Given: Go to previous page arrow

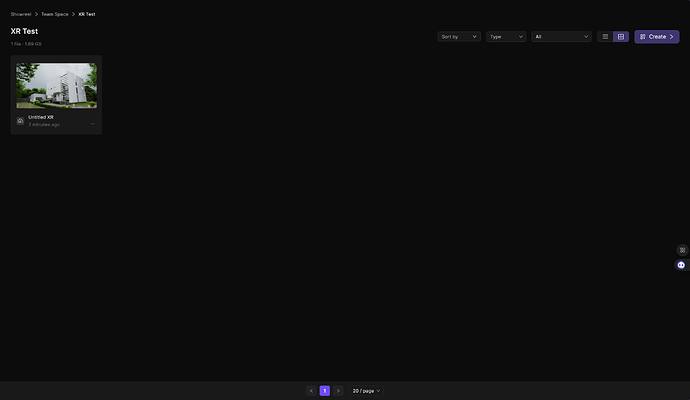Looking at the screenshot, I should tap(311, 390).
